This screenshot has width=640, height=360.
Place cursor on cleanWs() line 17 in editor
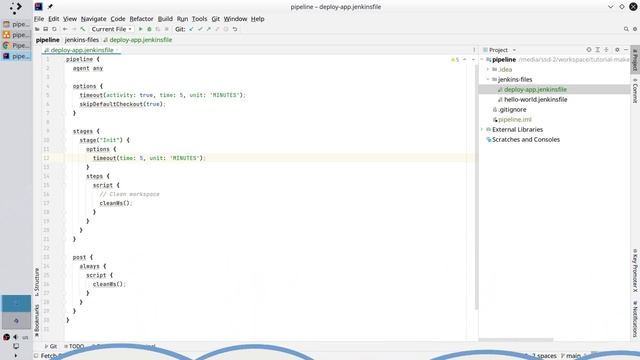coord(116,203)
